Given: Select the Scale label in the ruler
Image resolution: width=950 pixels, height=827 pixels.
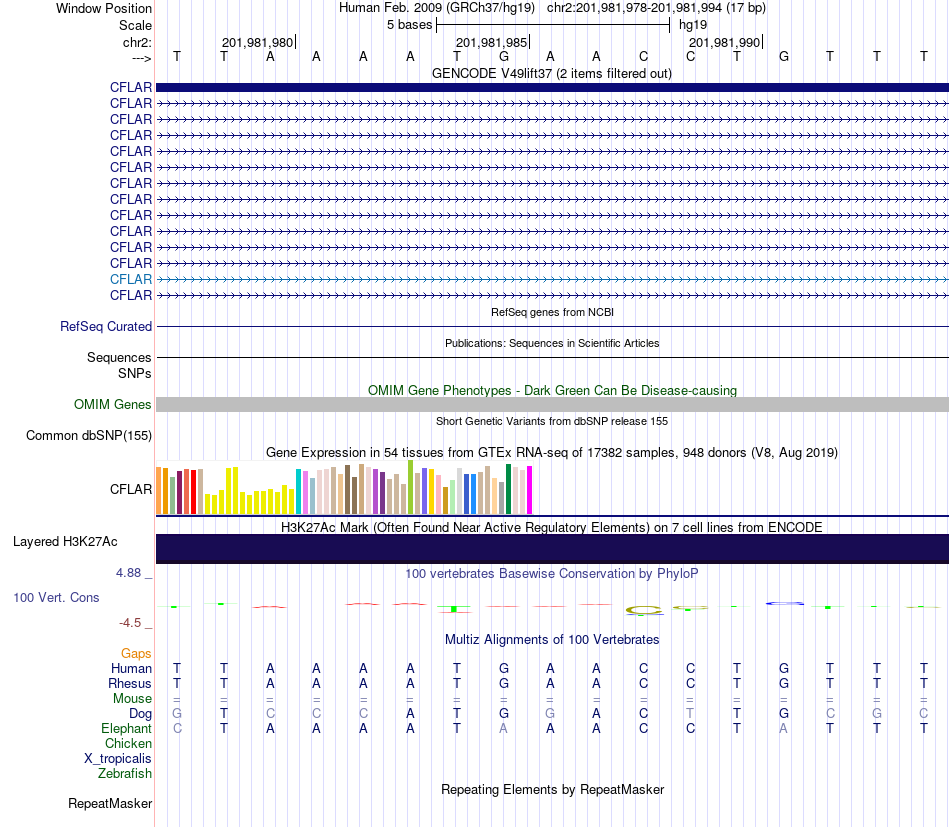Looking at the screenshot, I should click(x=135, y=25).
